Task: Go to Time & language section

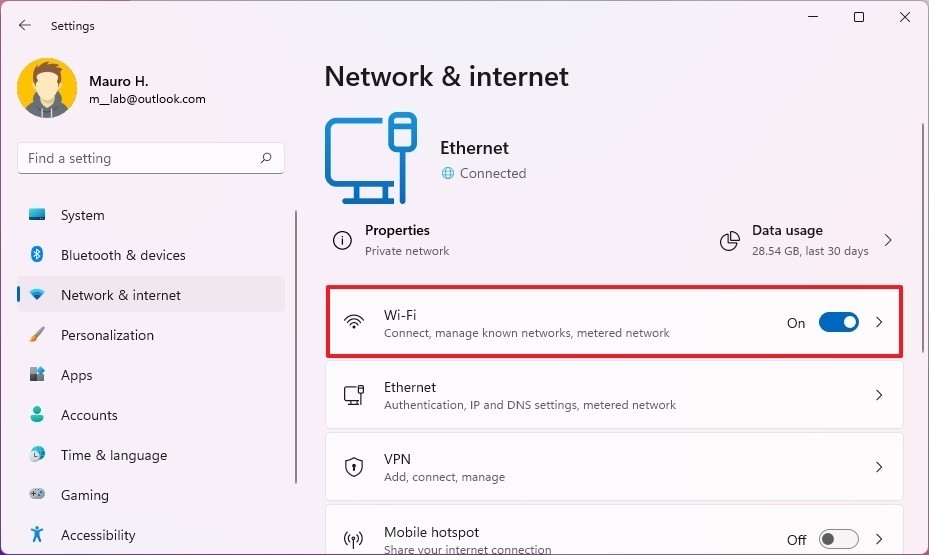Action: tap(113, 455)
